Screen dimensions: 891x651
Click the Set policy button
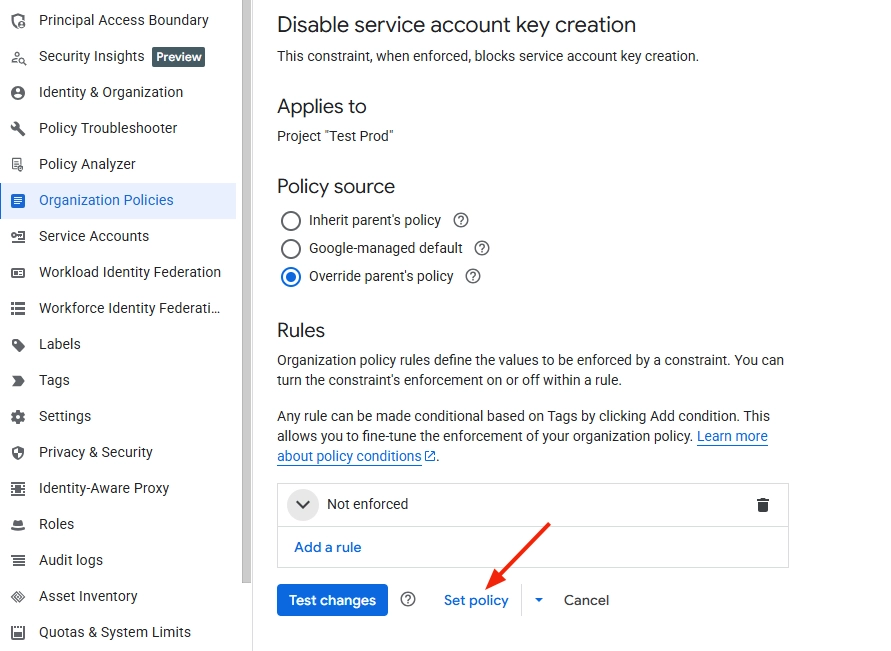point(476,600)
